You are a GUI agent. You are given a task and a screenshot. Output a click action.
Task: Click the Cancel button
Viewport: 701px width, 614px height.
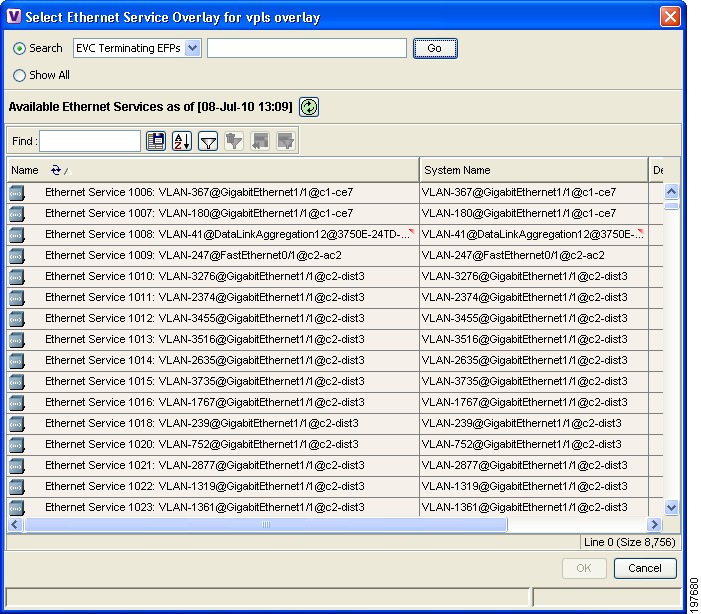coord(645,568)
